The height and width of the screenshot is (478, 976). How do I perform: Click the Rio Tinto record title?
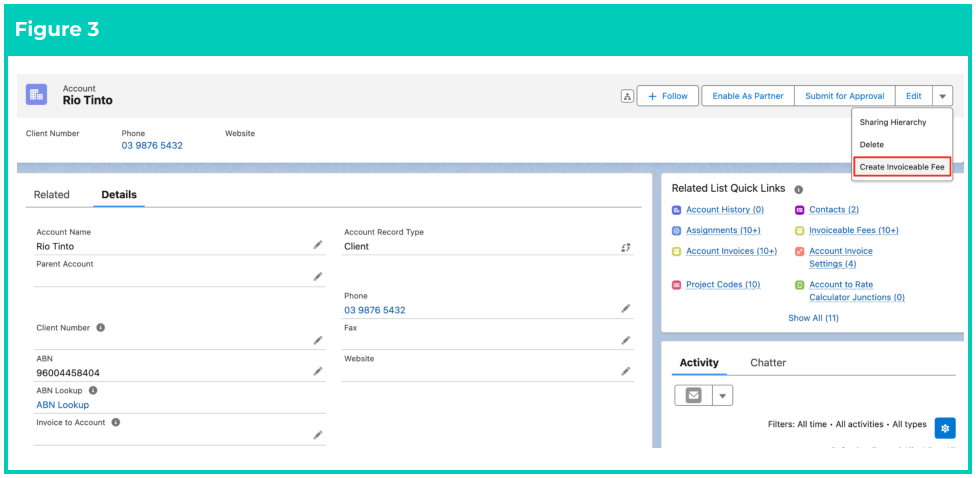(88, 100)
